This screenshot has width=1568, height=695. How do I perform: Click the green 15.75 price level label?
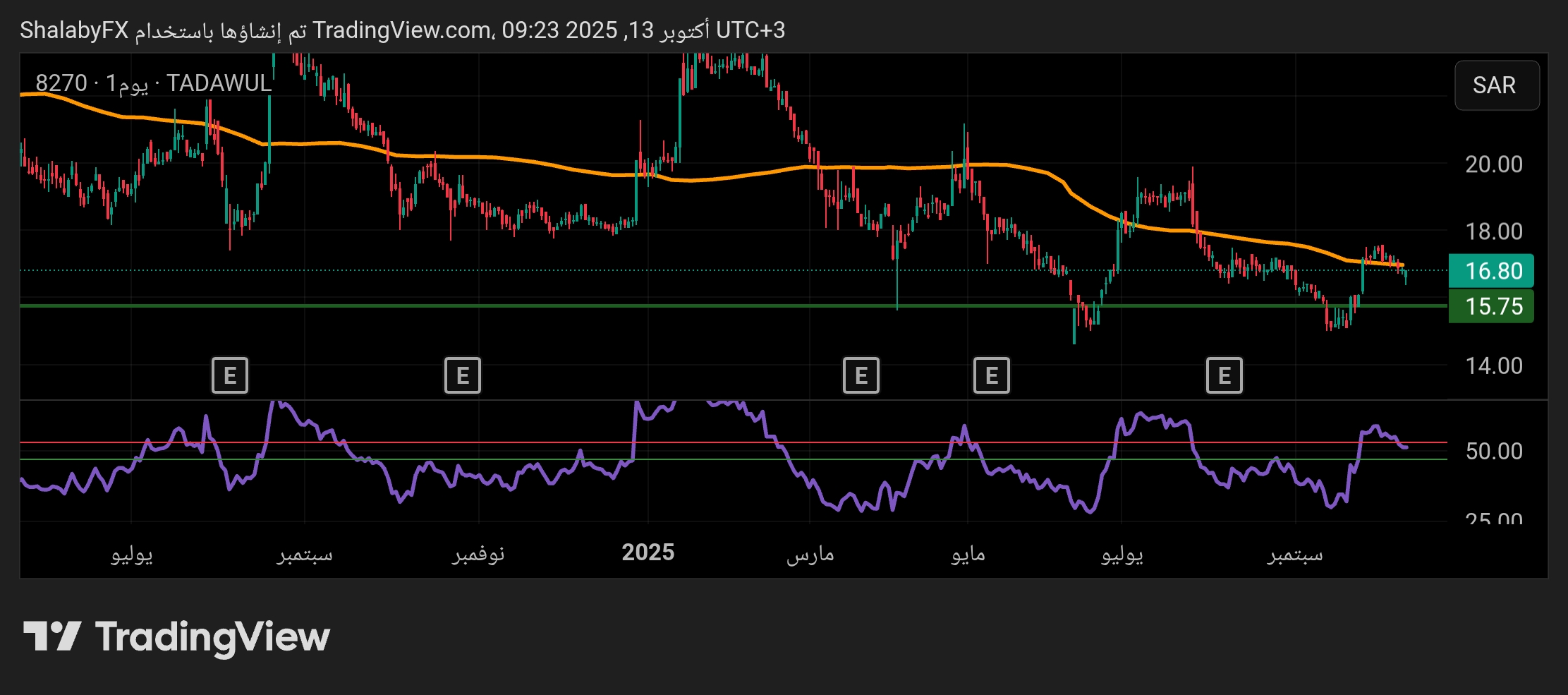pos(1490,306)
